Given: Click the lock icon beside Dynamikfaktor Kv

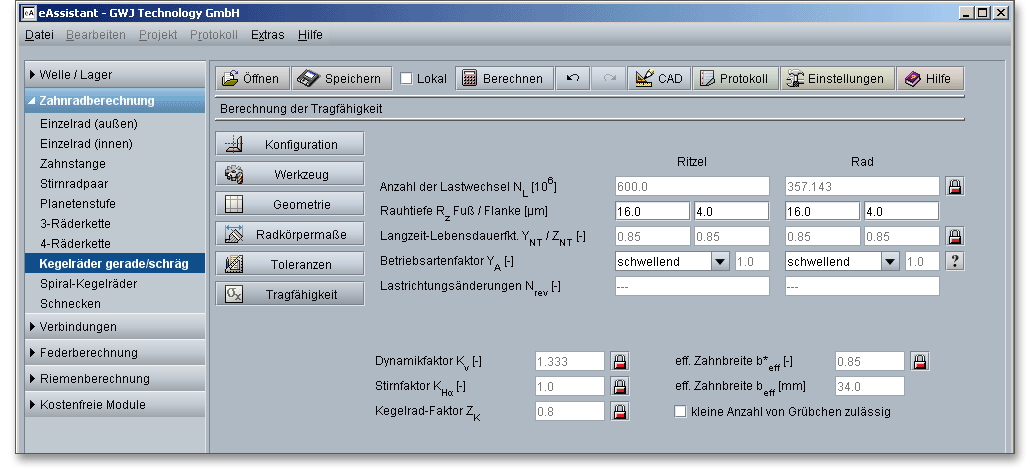Looking at the screenshot, I should (x=619, y=361).
